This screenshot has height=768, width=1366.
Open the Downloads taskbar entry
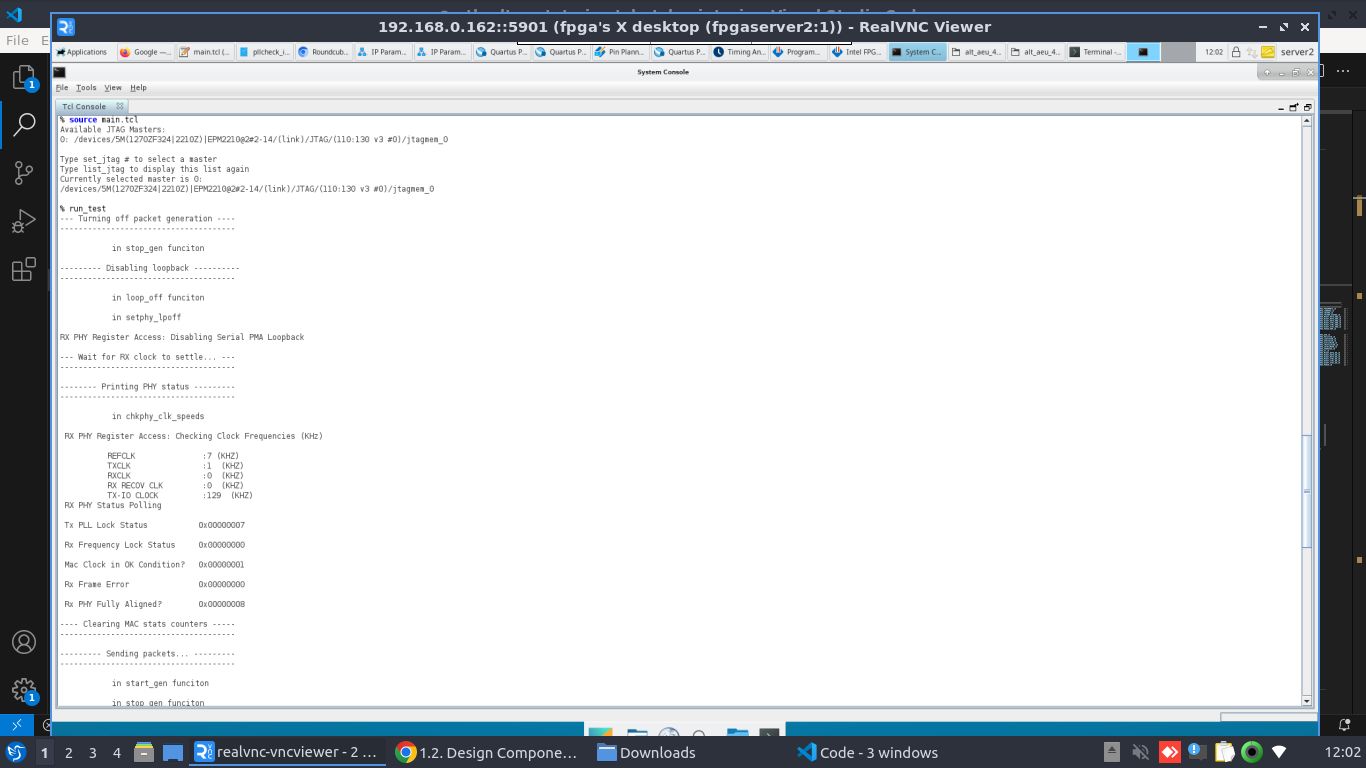click(647, 752)
